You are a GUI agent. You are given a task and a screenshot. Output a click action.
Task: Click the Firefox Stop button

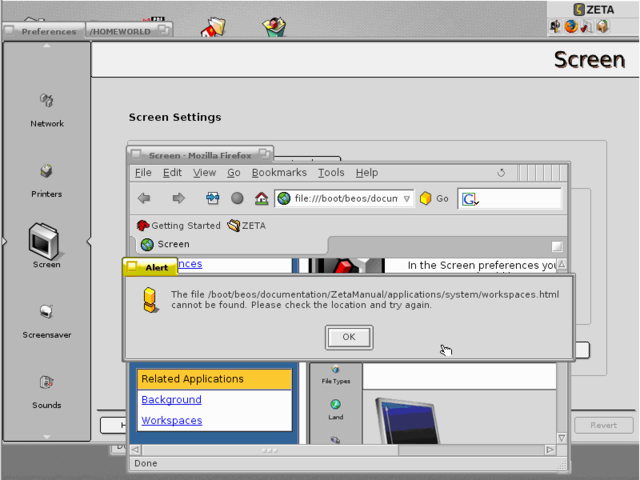[237, 198]
